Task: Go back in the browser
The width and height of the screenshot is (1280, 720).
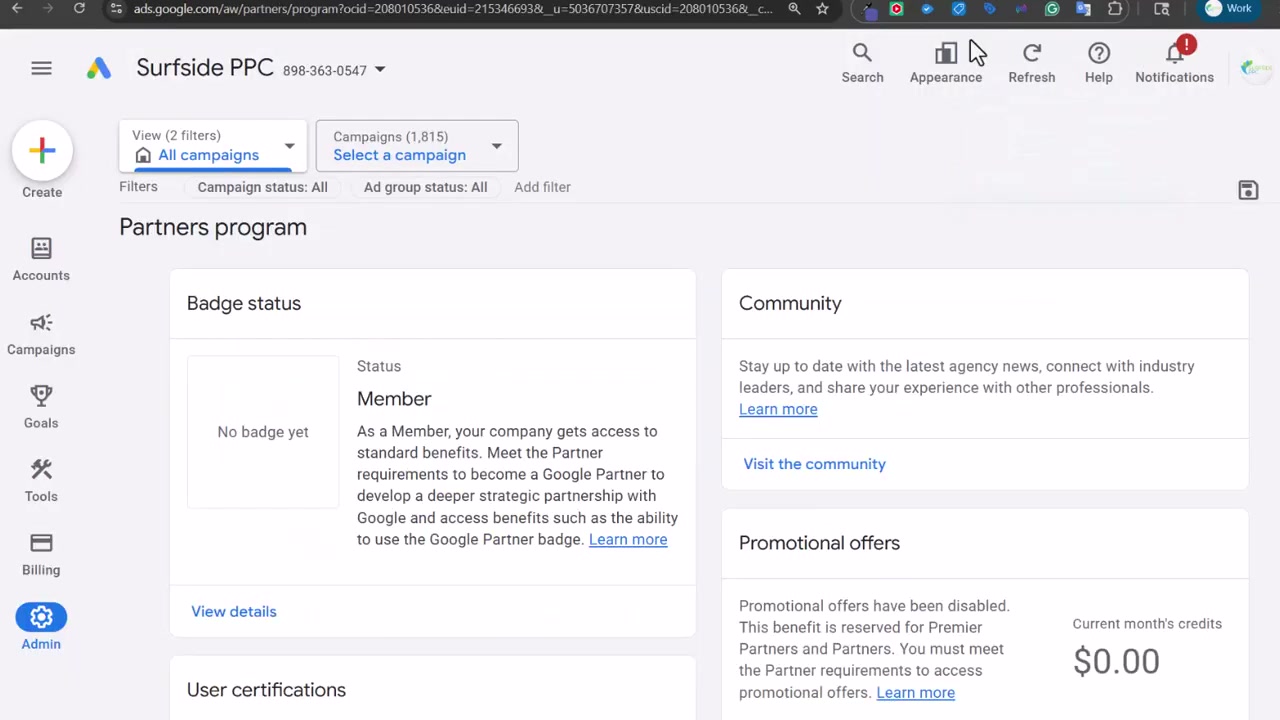Action: (x=17, y=9)
